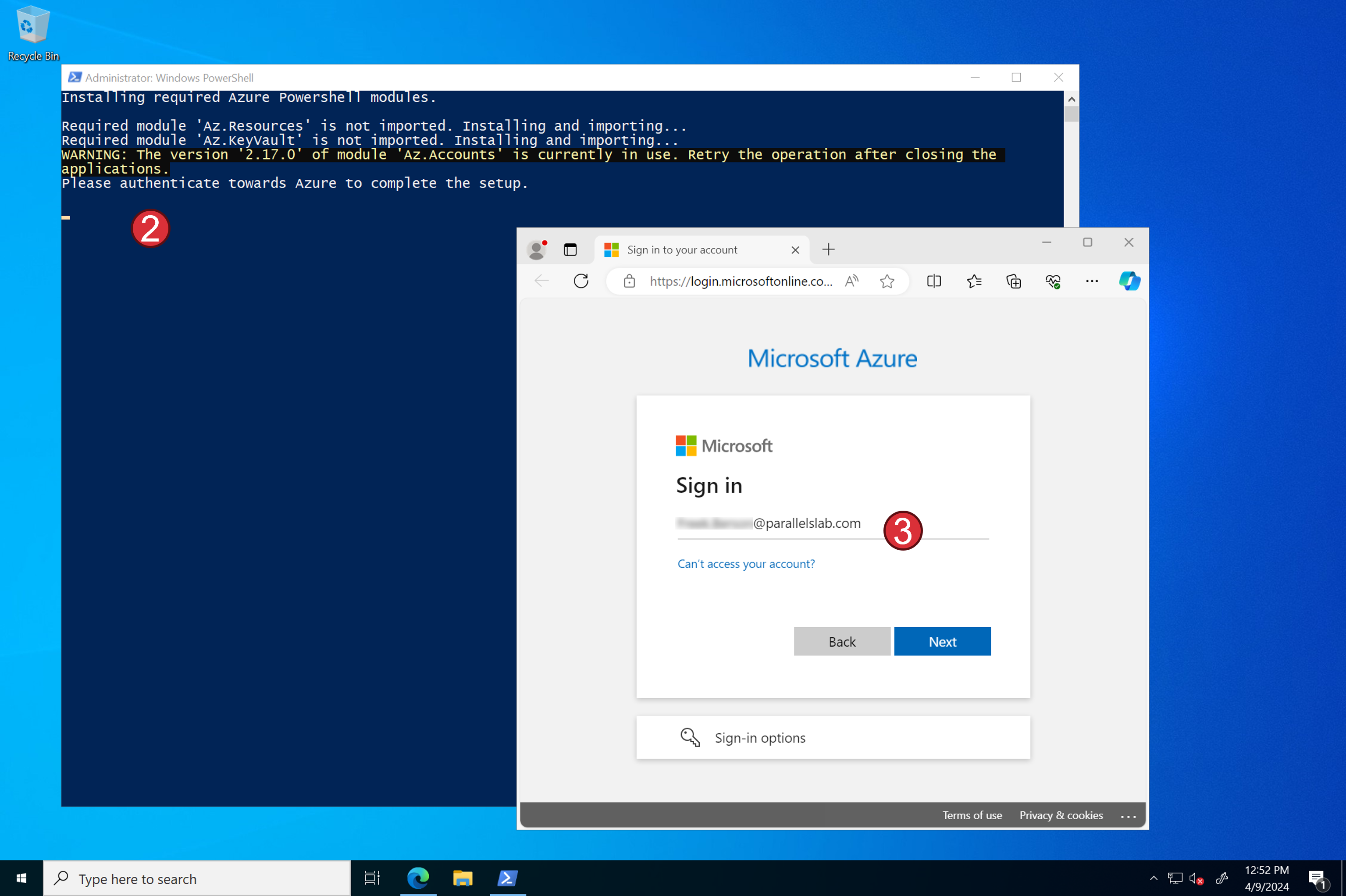Open Edge Collections panel
The height and width of the screenshot is (896, 1346).
click(1013, 281)
